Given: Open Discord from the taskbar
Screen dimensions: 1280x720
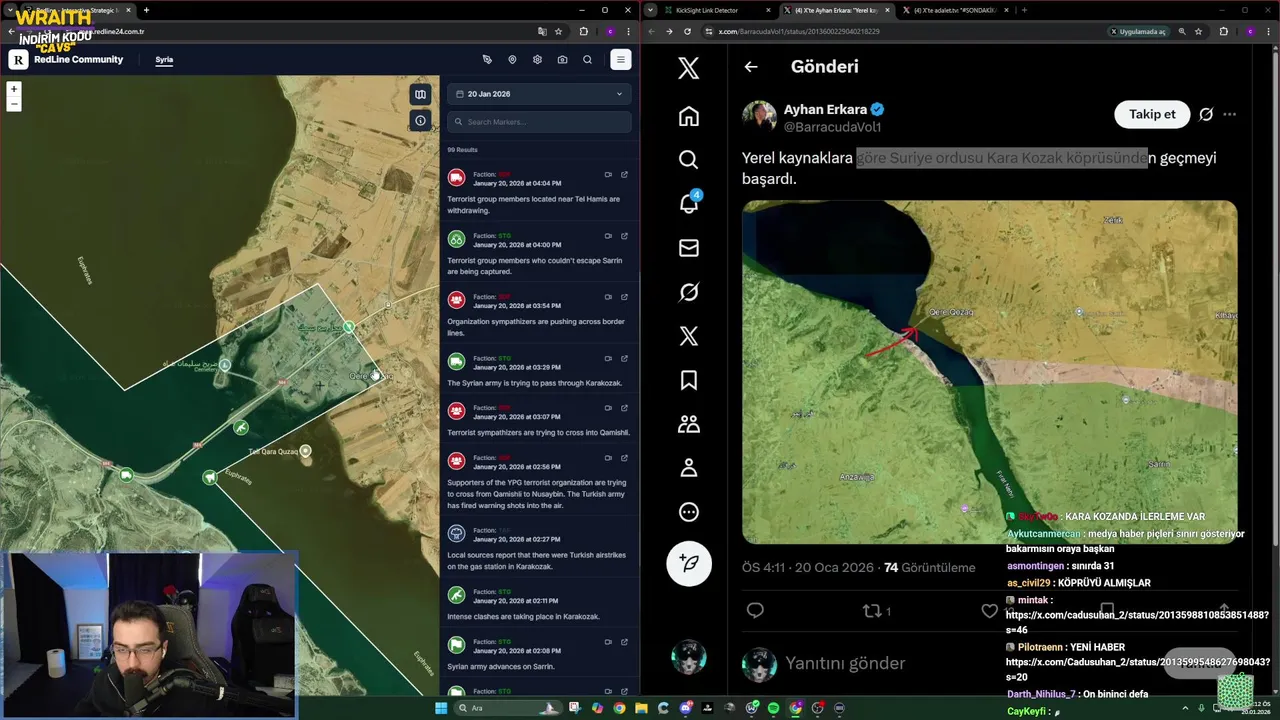Looking at the screenshot, I should 685,708.
